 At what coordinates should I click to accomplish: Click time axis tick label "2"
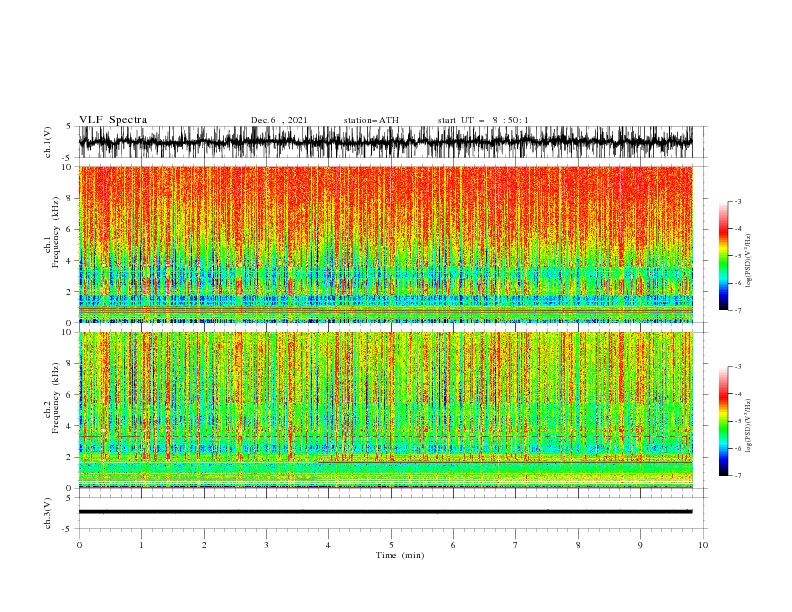point(204,545)
